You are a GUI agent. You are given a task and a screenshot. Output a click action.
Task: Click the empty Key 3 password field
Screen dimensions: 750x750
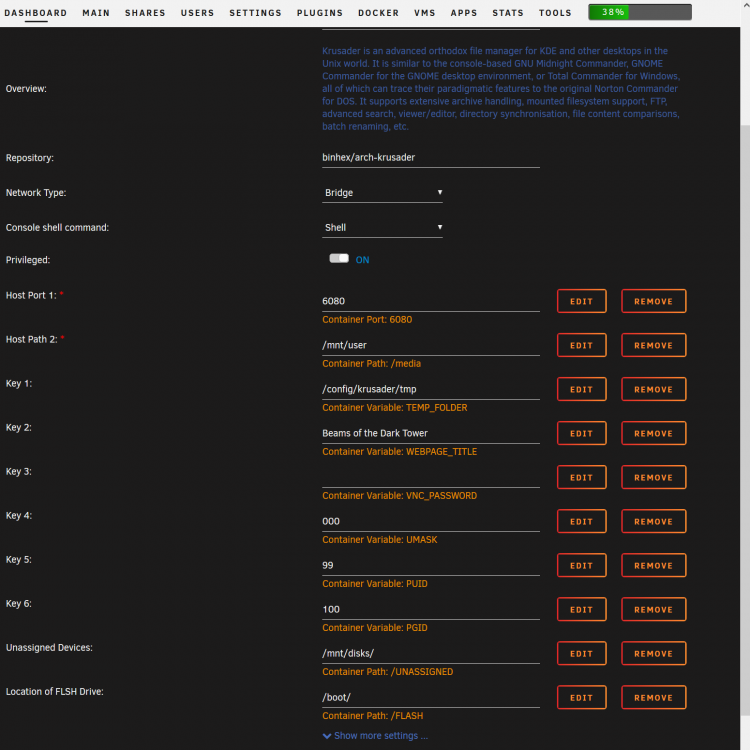click(431, 477)
